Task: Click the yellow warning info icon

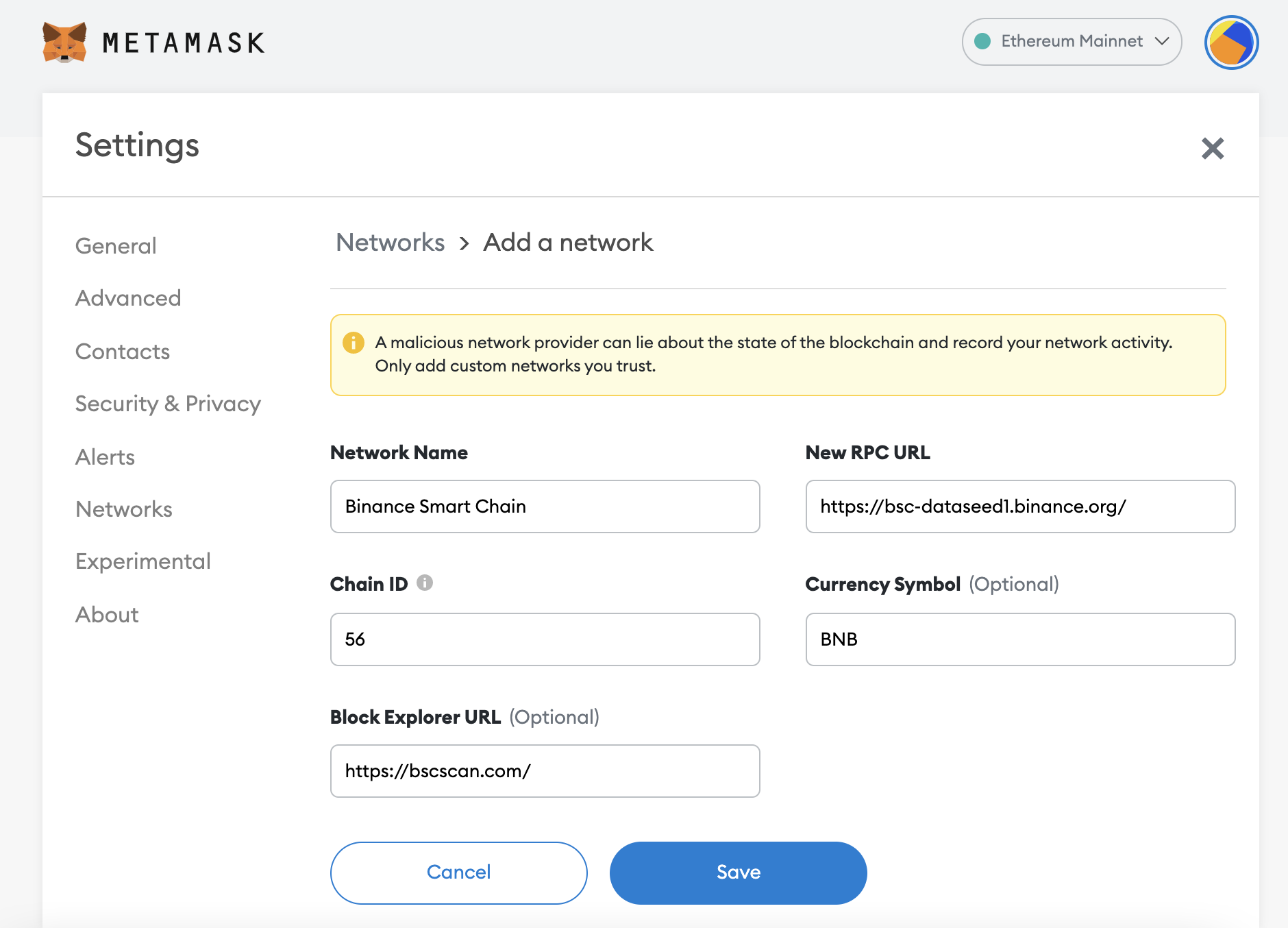Action: coord(354,343)
